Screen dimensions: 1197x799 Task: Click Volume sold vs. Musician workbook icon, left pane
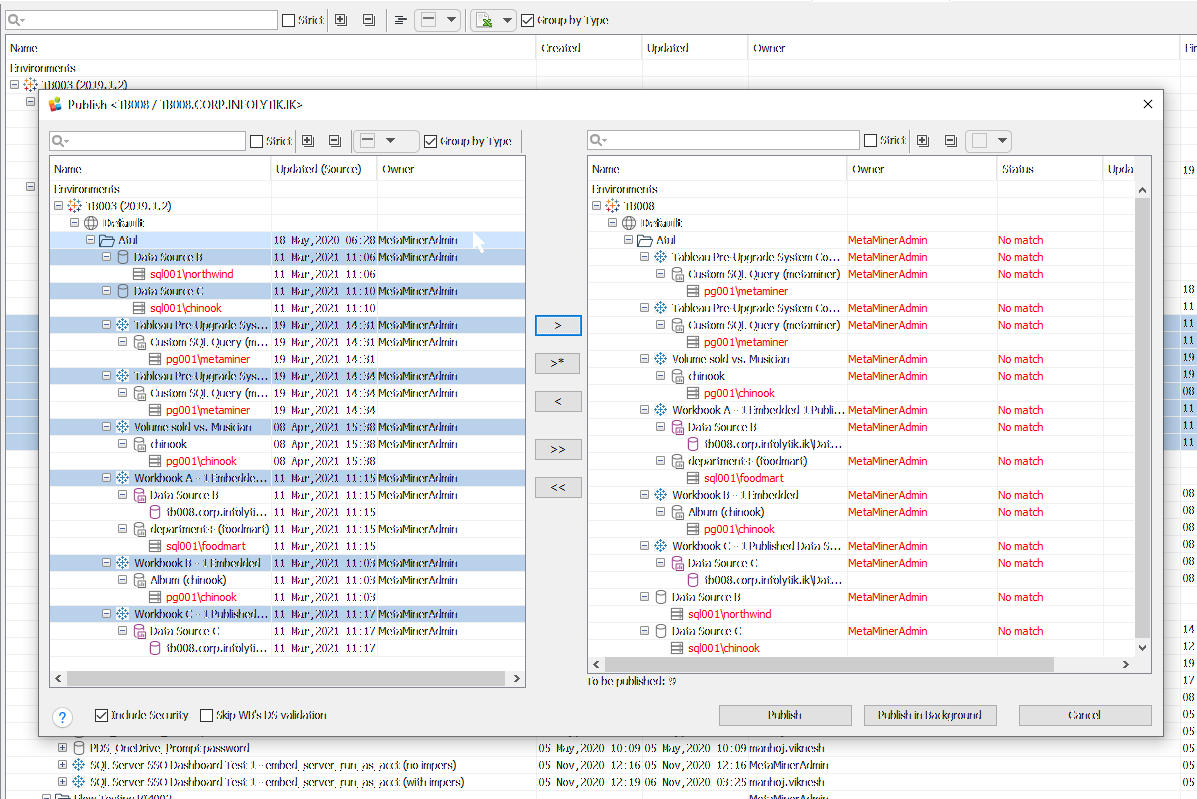(x=123, y=427)
